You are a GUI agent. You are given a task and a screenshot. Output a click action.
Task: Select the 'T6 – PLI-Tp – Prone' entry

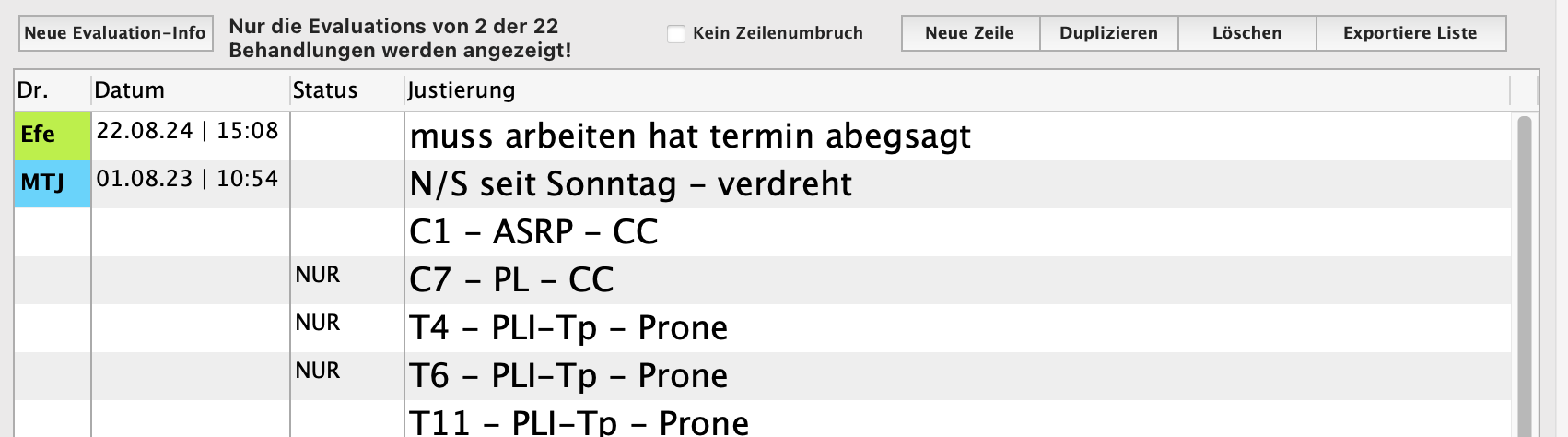pyautogui.click(x=568, y=376)
